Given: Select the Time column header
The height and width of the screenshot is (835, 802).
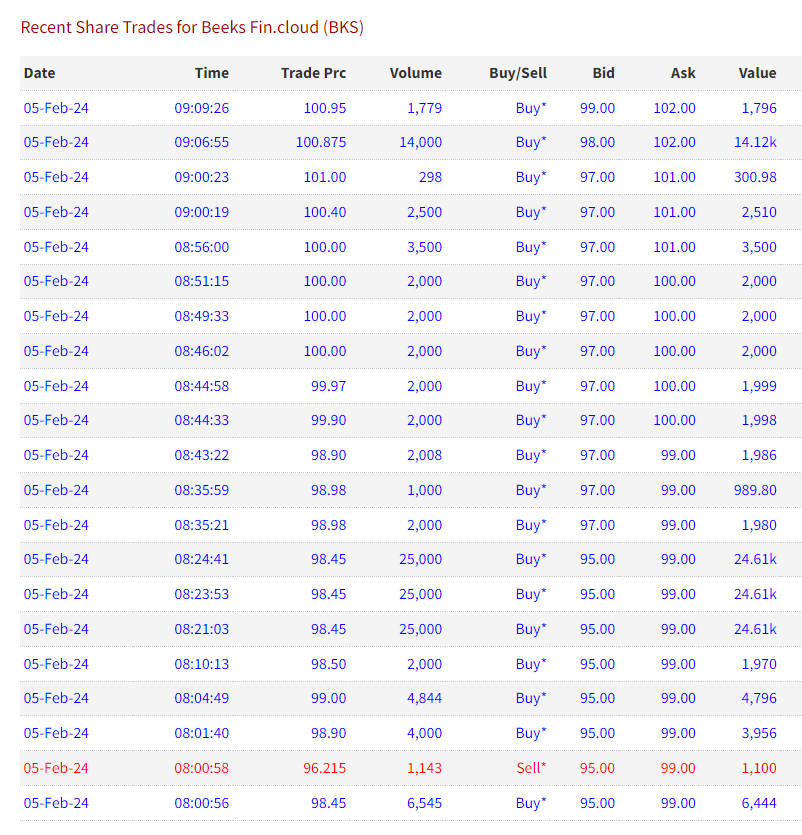Looking at the screenshot, I should click(212, 73).
